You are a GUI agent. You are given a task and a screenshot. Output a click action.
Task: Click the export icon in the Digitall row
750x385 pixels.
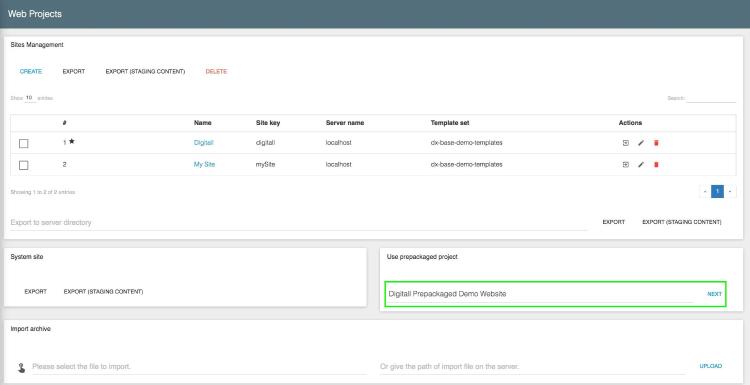tap(625, 143)
